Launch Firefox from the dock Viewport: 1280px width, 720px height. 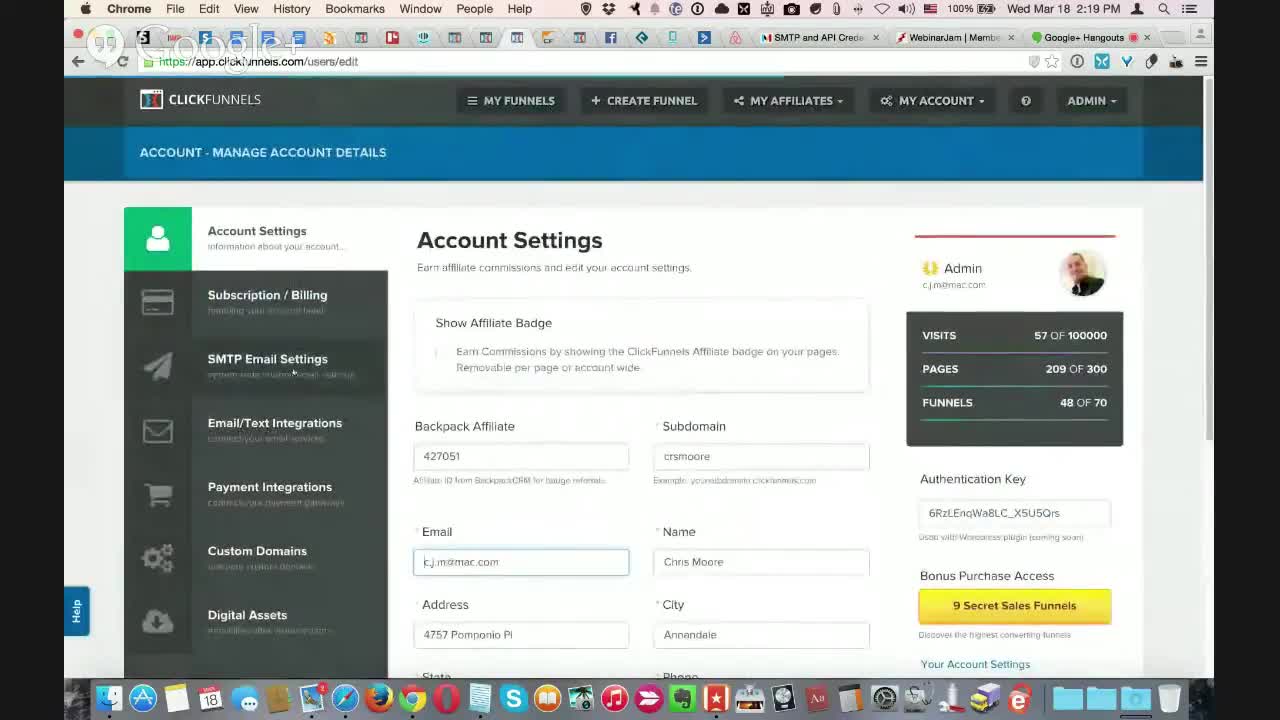click(379, 698)
